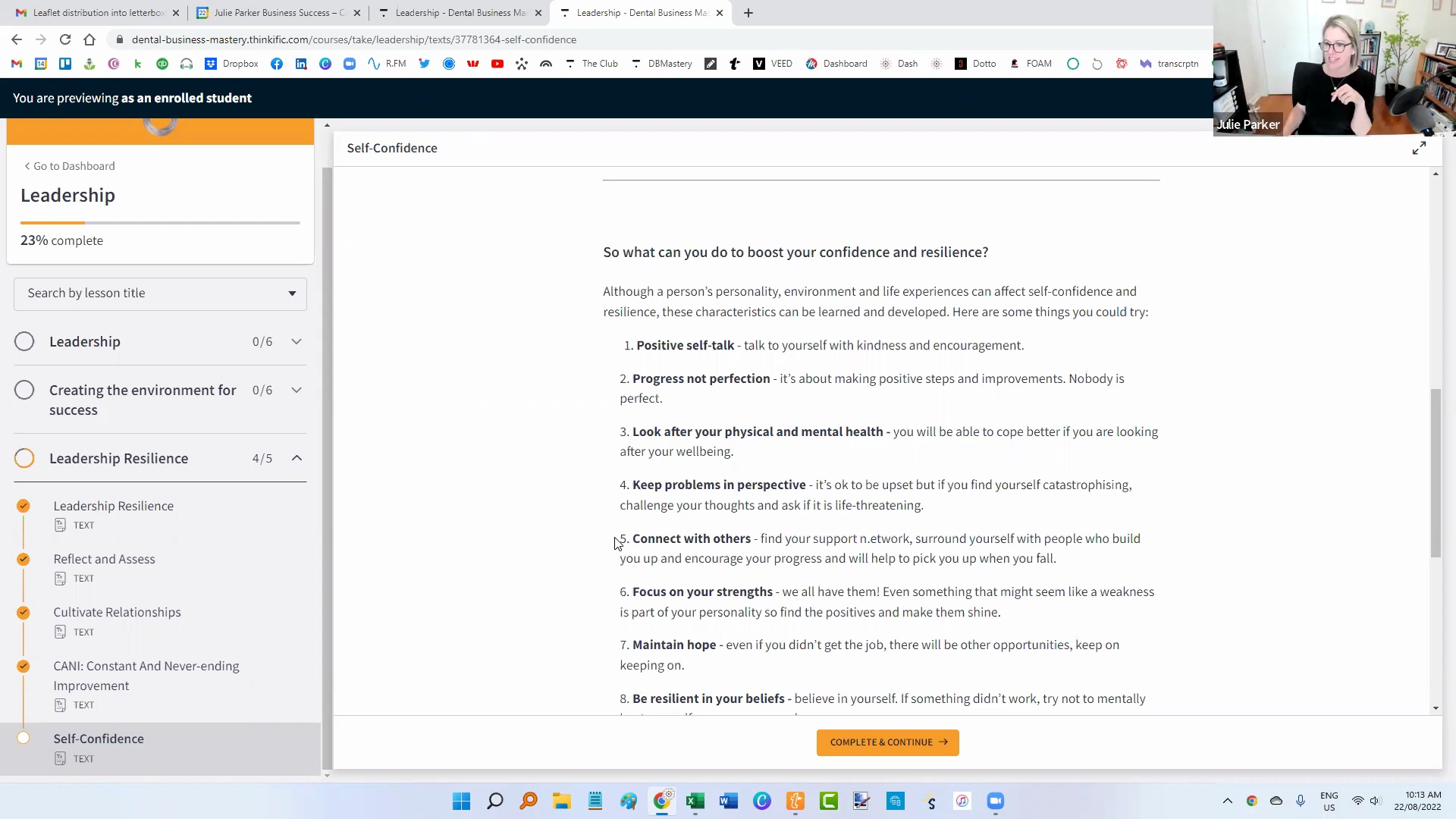Open the VEED bookmark icon
The height and width of the screenshot is (819, 1456).
tap(759, 64)
